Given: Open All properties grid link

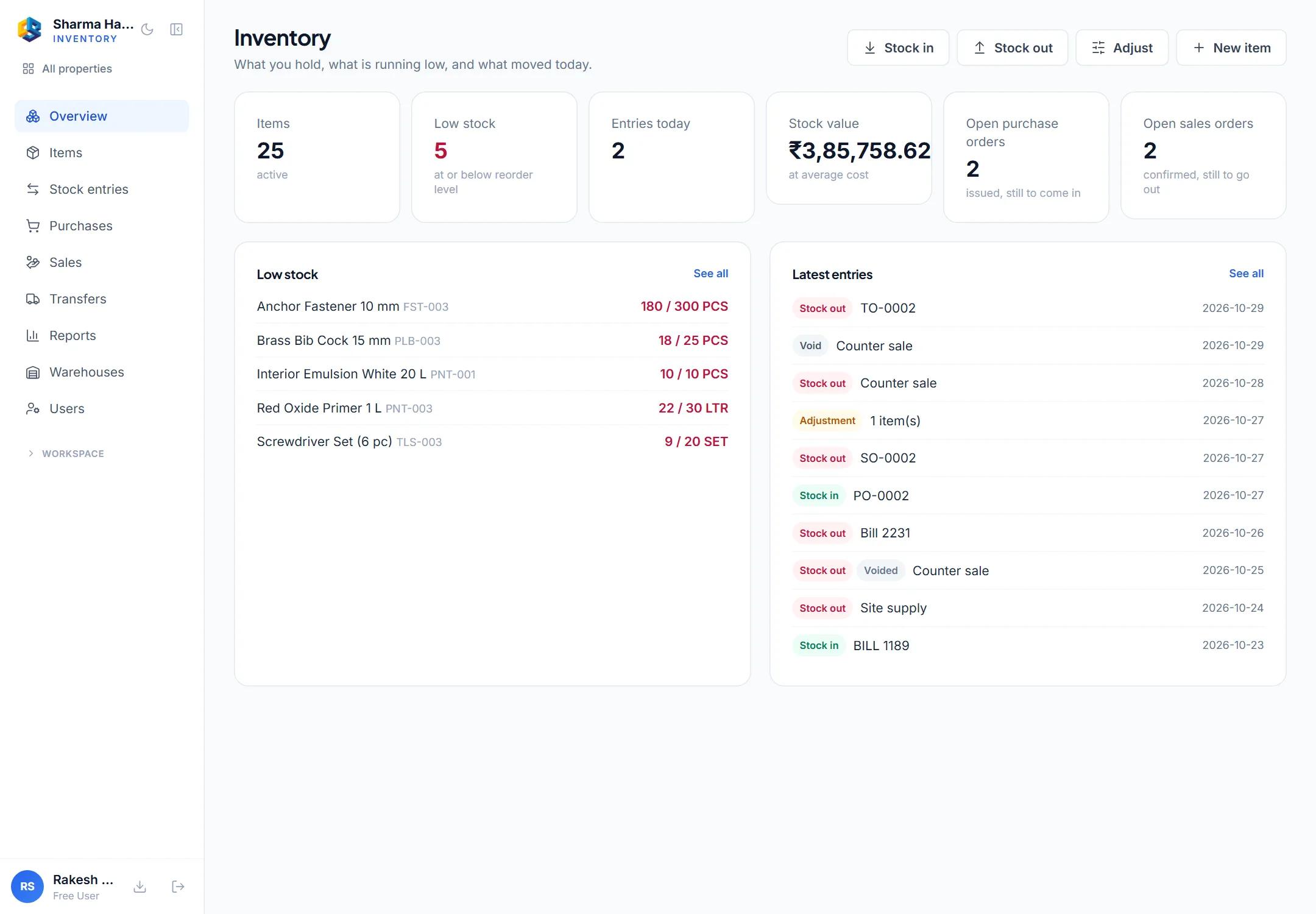Looking at the screenshot, I should [68, 69].
